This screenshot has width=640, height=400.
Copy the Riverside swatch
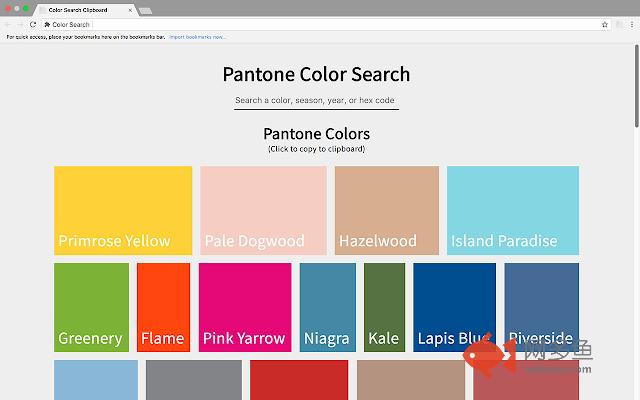(x=541, y=307)
